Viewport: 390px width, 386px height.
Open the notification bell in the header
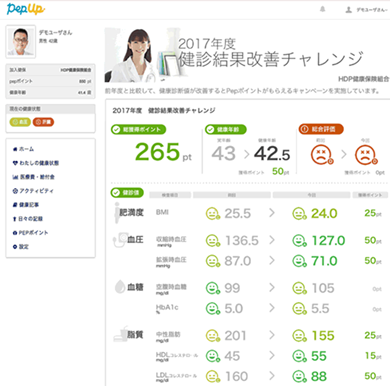point(322,9)
